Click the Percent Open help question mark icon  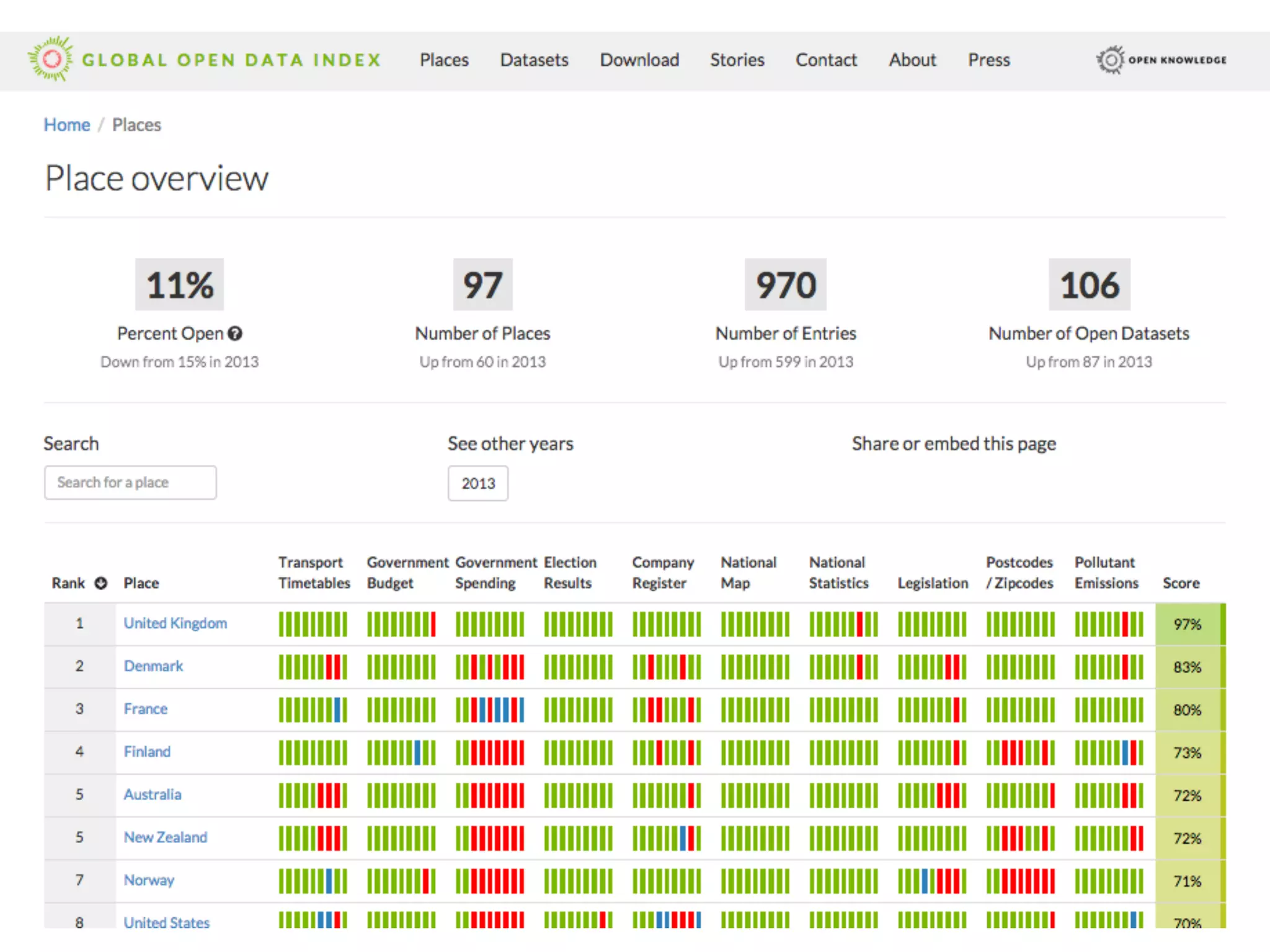(235, 333)
